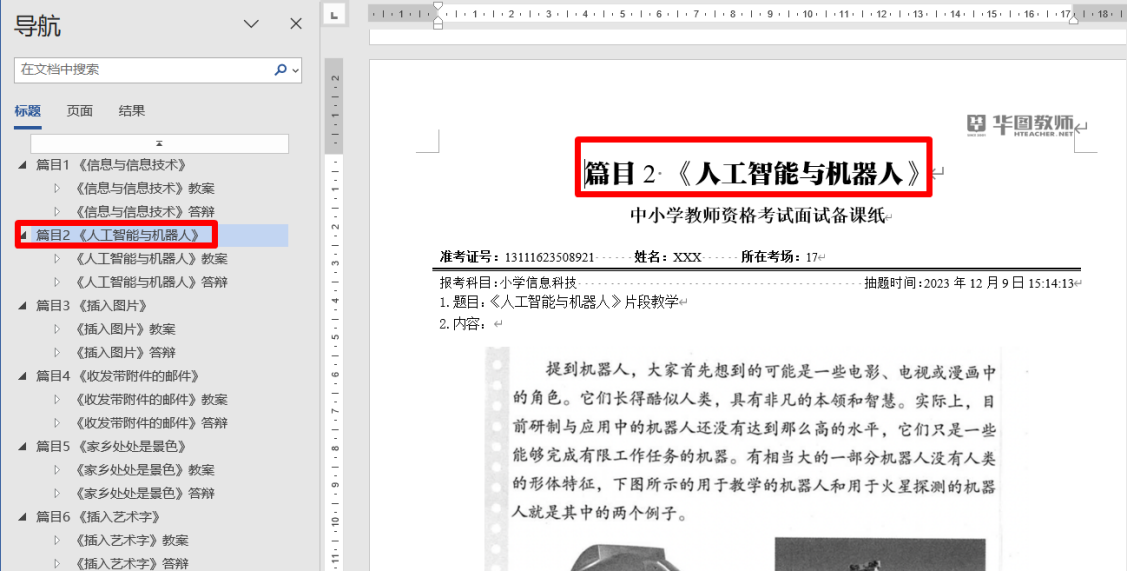Go to 《人工智能与机器人》答辩 heading
1128x571 pixels.
pyautogui.click(x=151, y=282)
